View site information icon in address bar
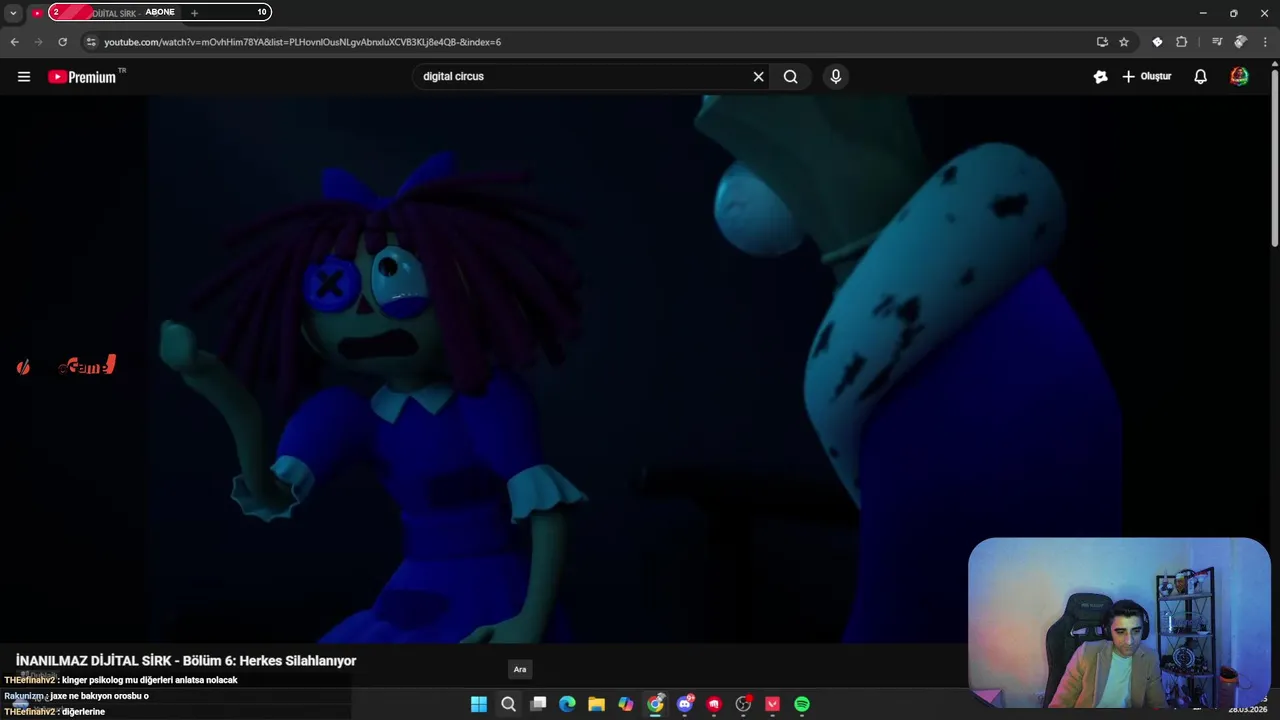The height and width of the screenshot is (720, 1280). coord(91,42)
